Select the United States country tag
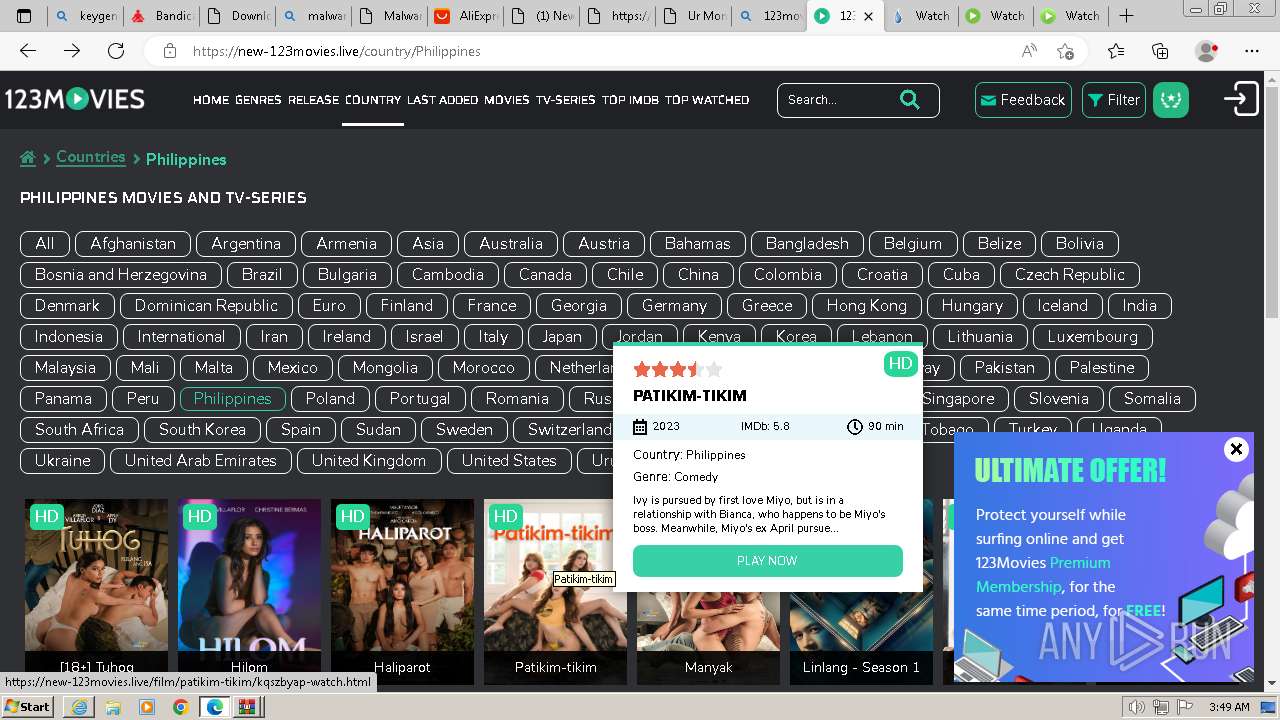1280x720 pixels. [508, 460]
